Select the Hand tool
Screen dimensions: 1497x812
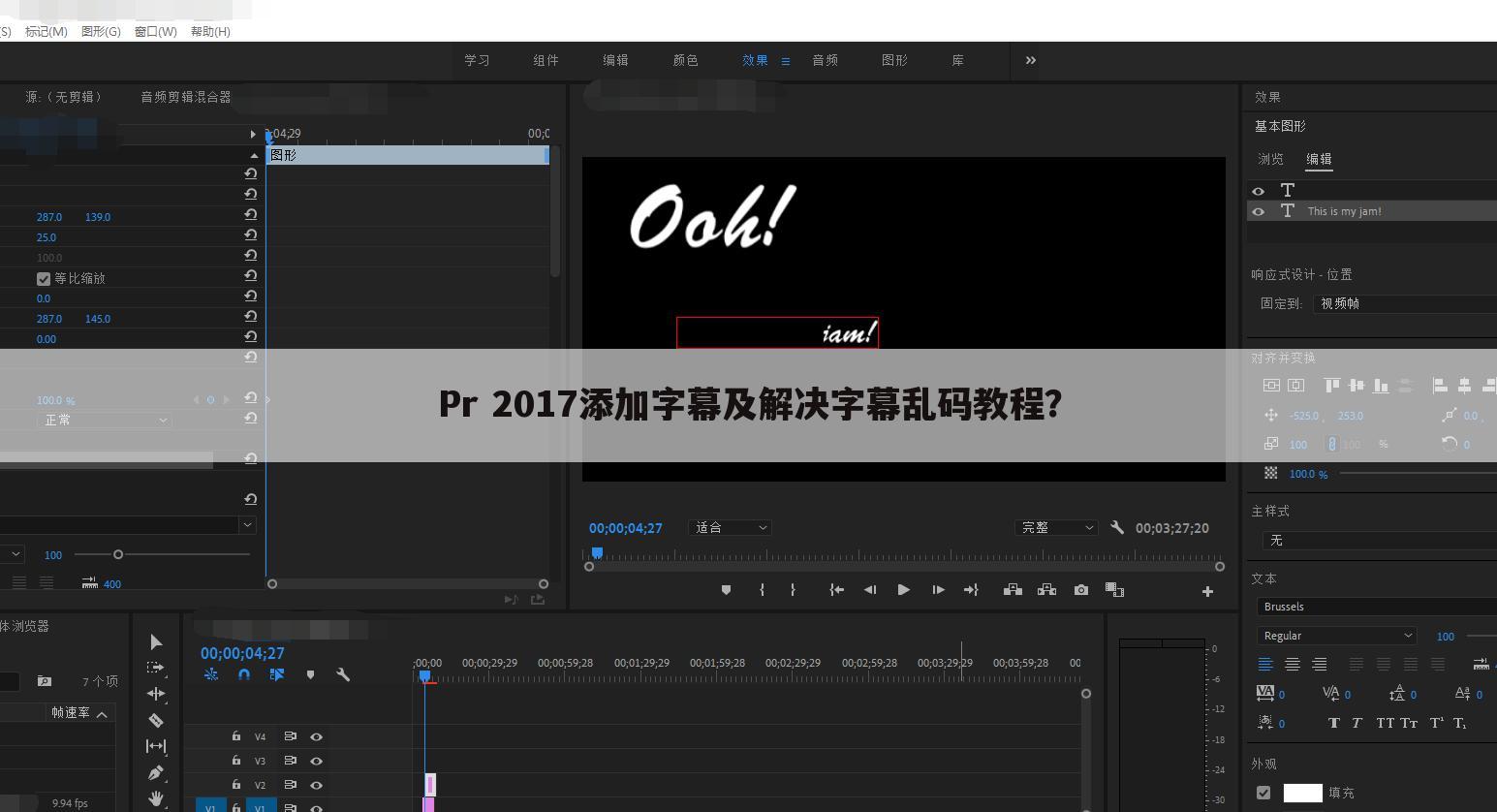156,798
